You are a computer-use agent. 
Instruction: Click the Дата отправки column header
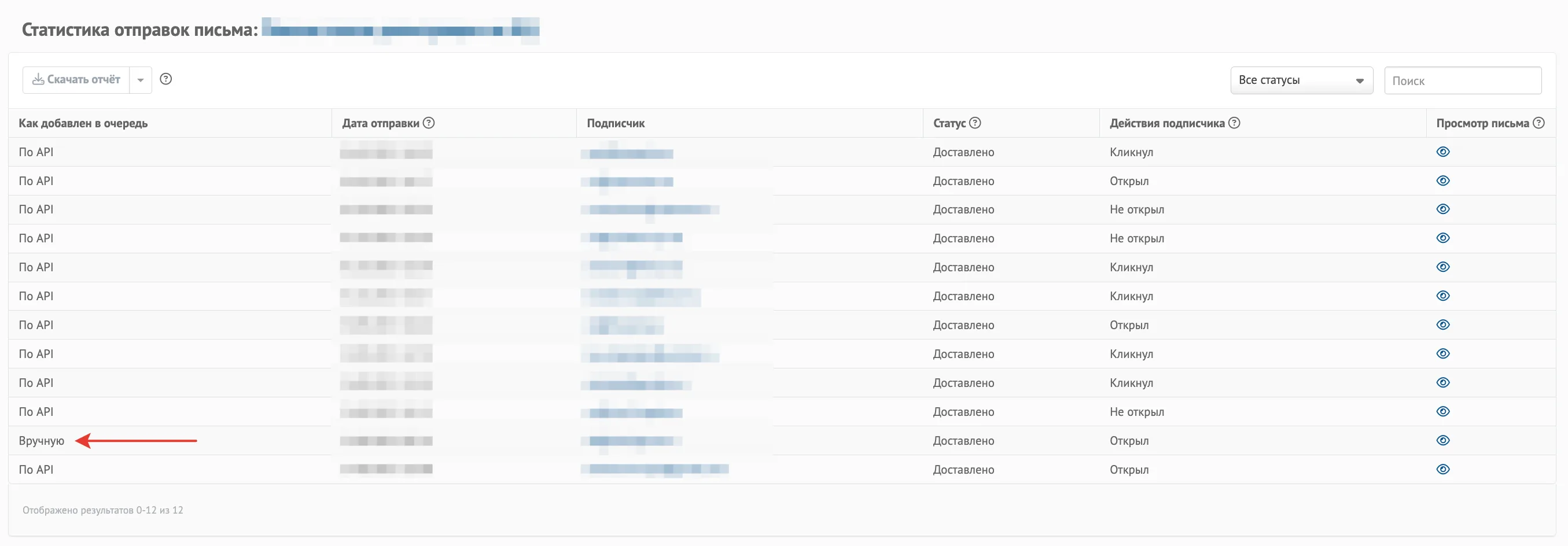coord(381,123)
